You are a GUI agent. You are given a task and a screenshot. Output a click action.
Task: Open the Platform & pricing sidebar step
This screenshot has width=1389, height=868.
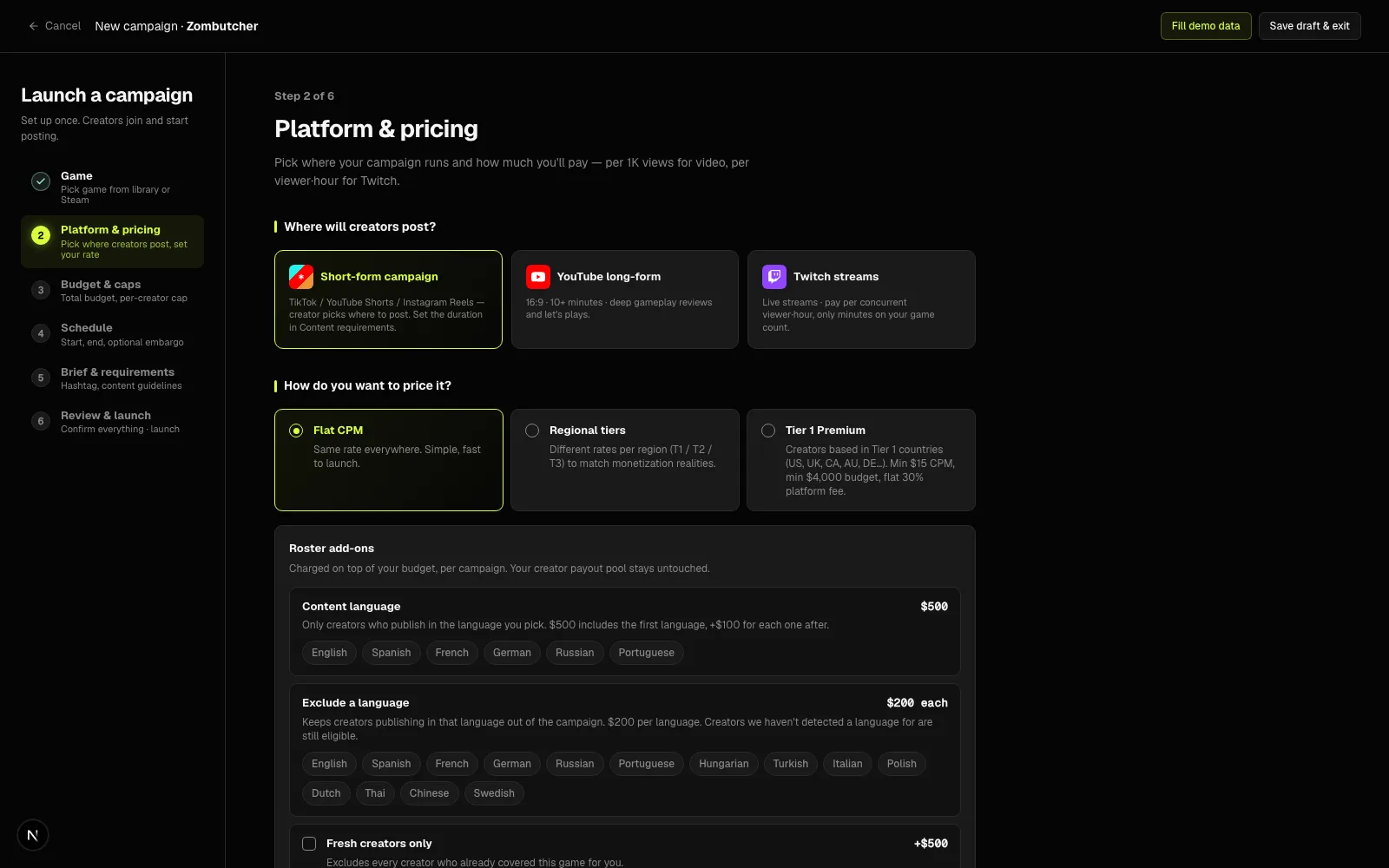pos(112,241)
